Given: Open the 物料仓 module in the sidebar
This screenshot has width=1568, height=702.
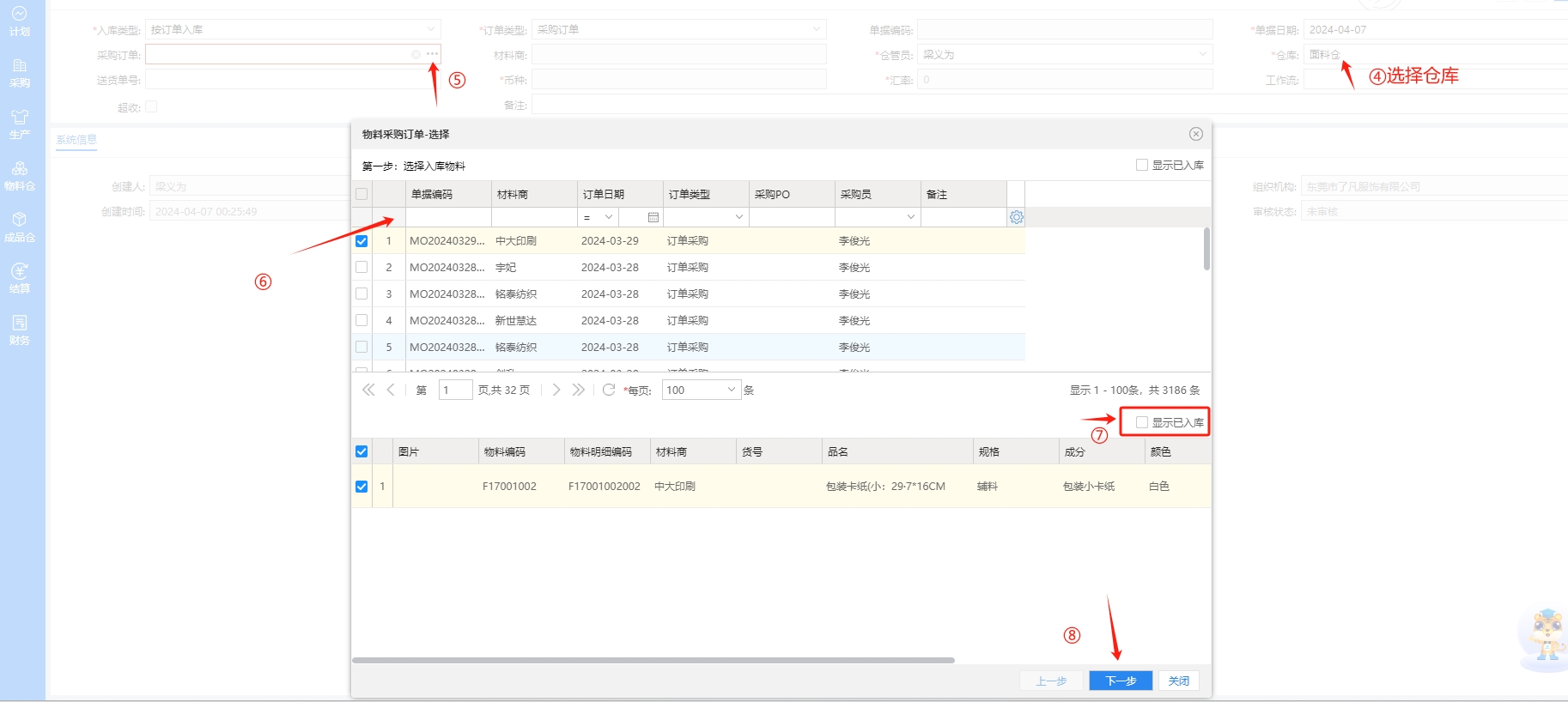Looking at the screenshot, I should click(x=19, y=176).
